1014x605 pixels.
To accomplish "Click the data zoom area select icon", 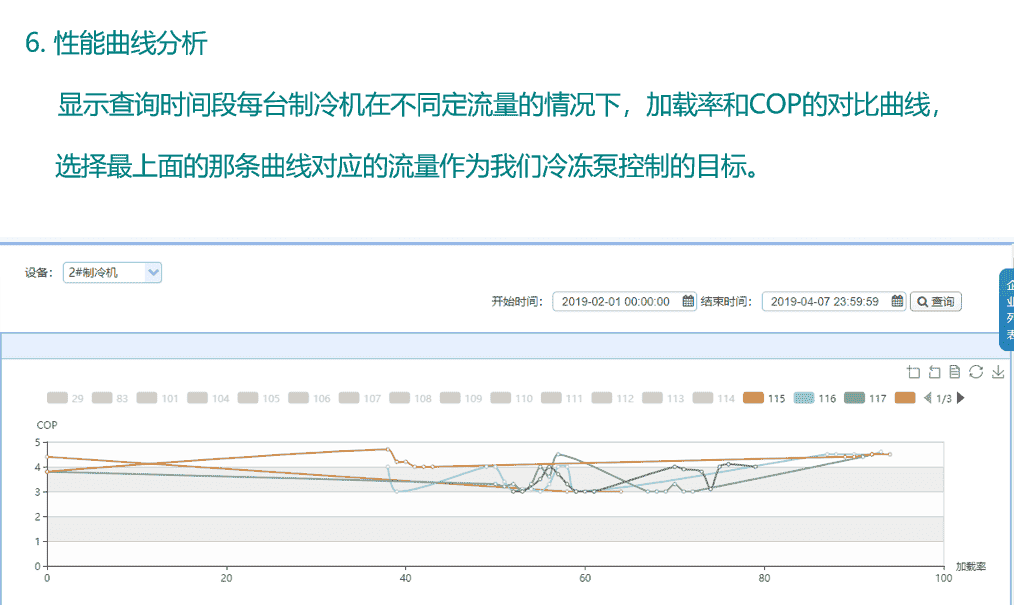I will pyautogui.click(x=913, y=372).
